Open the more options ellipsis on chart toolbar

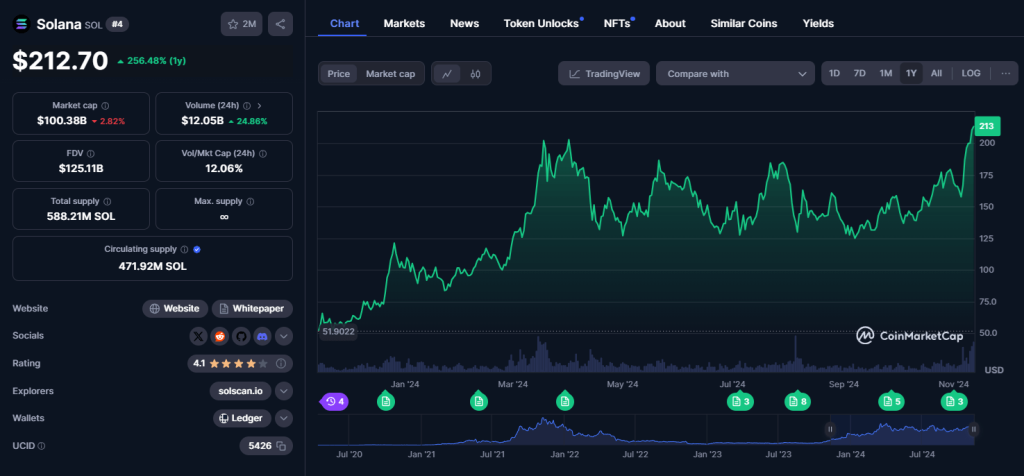[x=1006, y=73]
